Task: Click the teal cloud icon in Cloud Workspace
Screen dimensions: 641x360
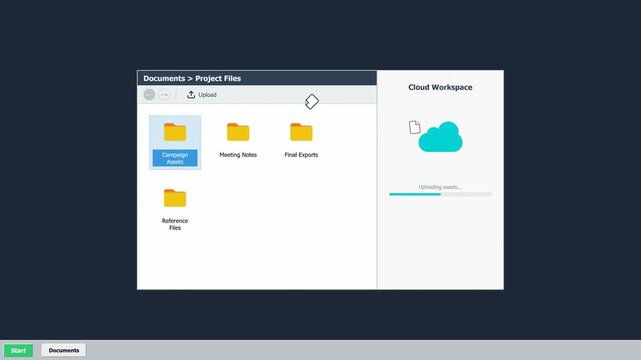Action: click(x=441, y=137)
